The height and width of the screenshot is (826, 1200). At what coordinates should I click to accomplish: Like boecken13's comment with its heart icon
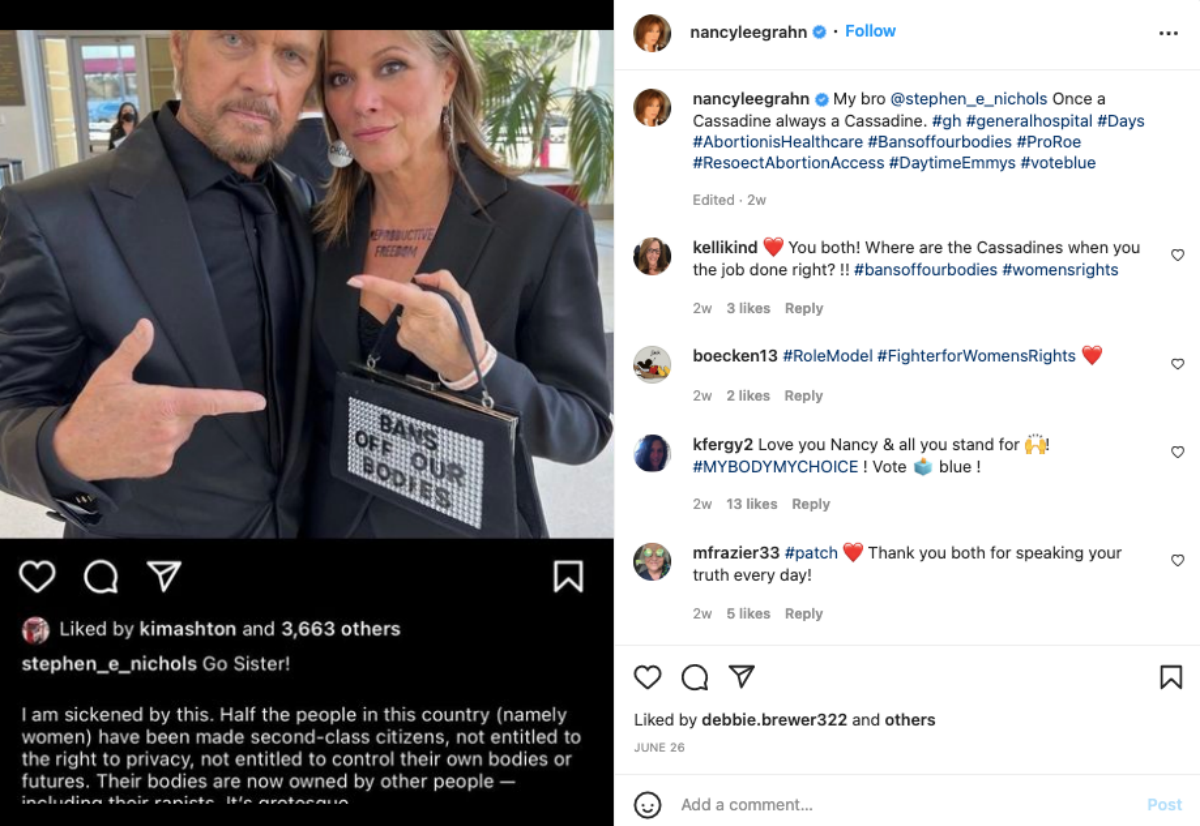click(1178, 362)
